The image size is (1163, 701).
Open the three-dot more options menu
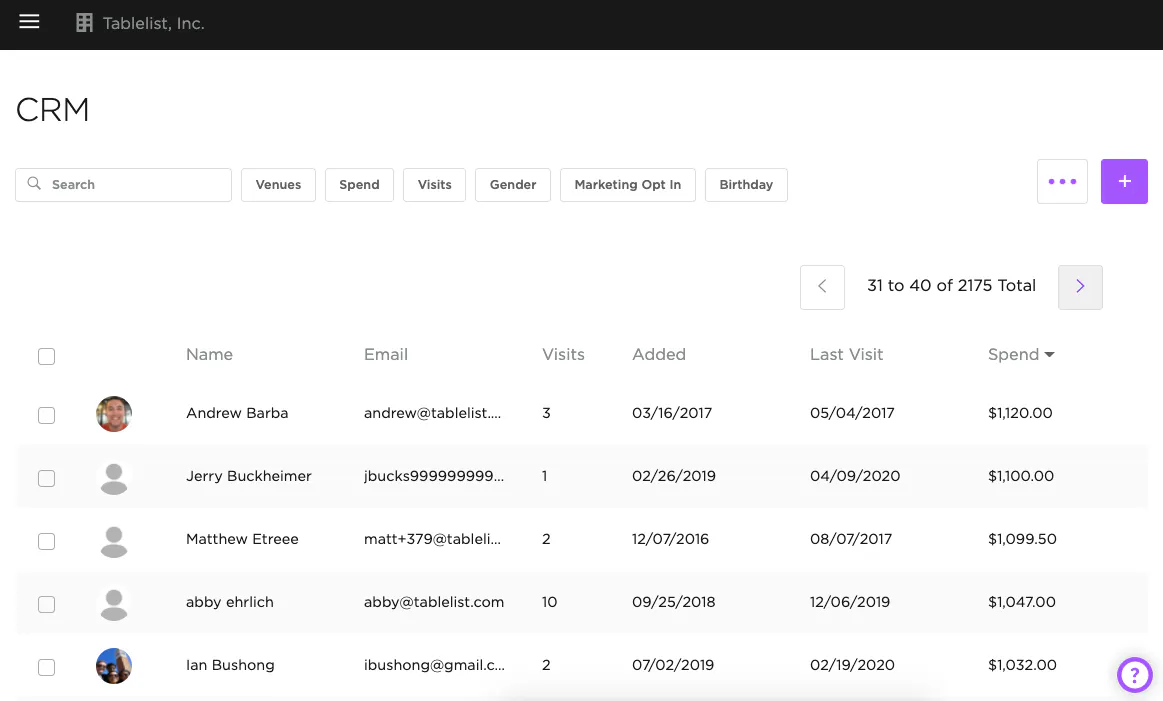[1062, 182]
